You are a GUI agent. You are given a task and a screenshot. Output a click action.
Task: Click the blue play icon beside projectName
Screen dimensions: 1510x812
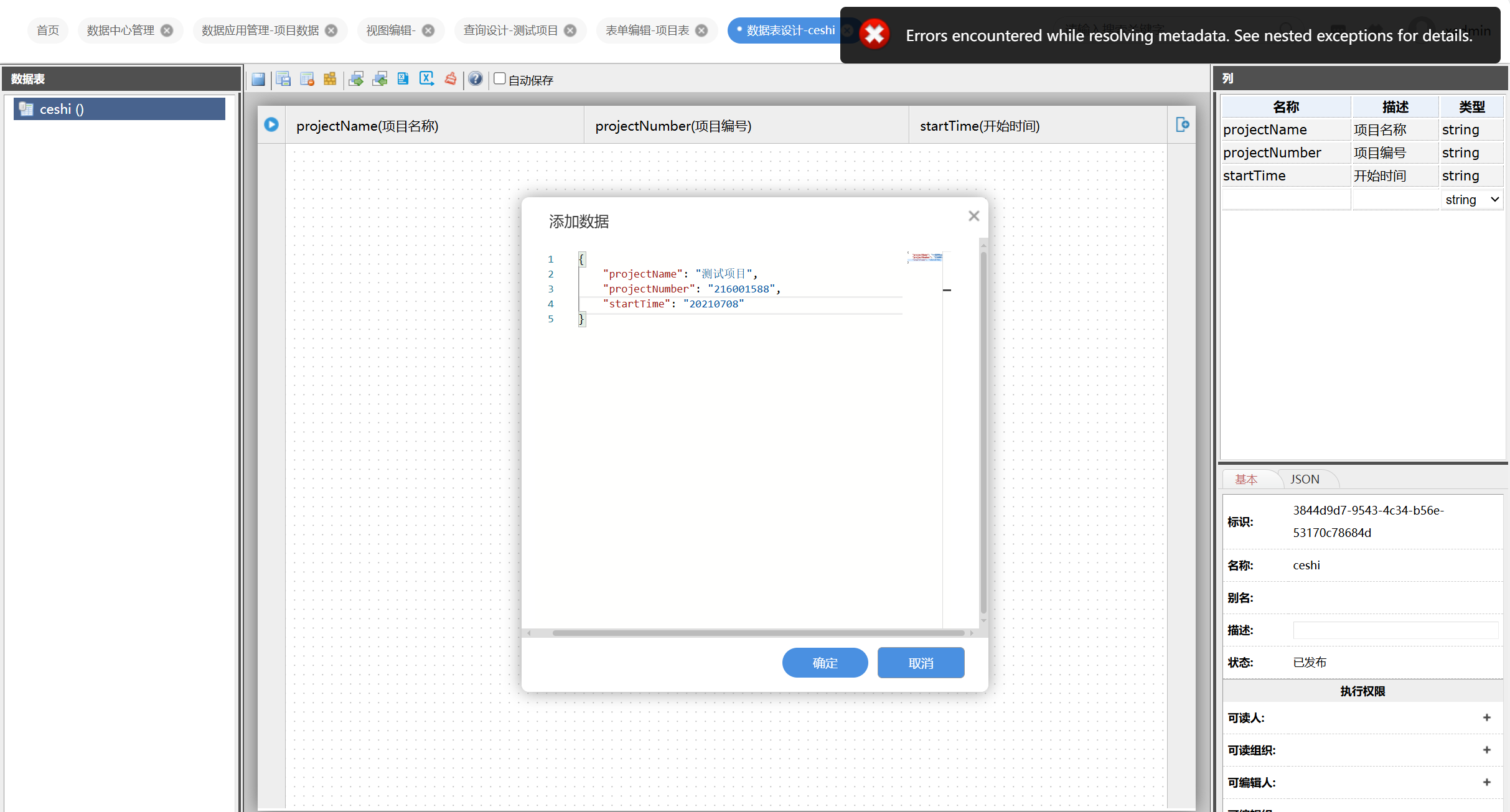click(271, 124)
